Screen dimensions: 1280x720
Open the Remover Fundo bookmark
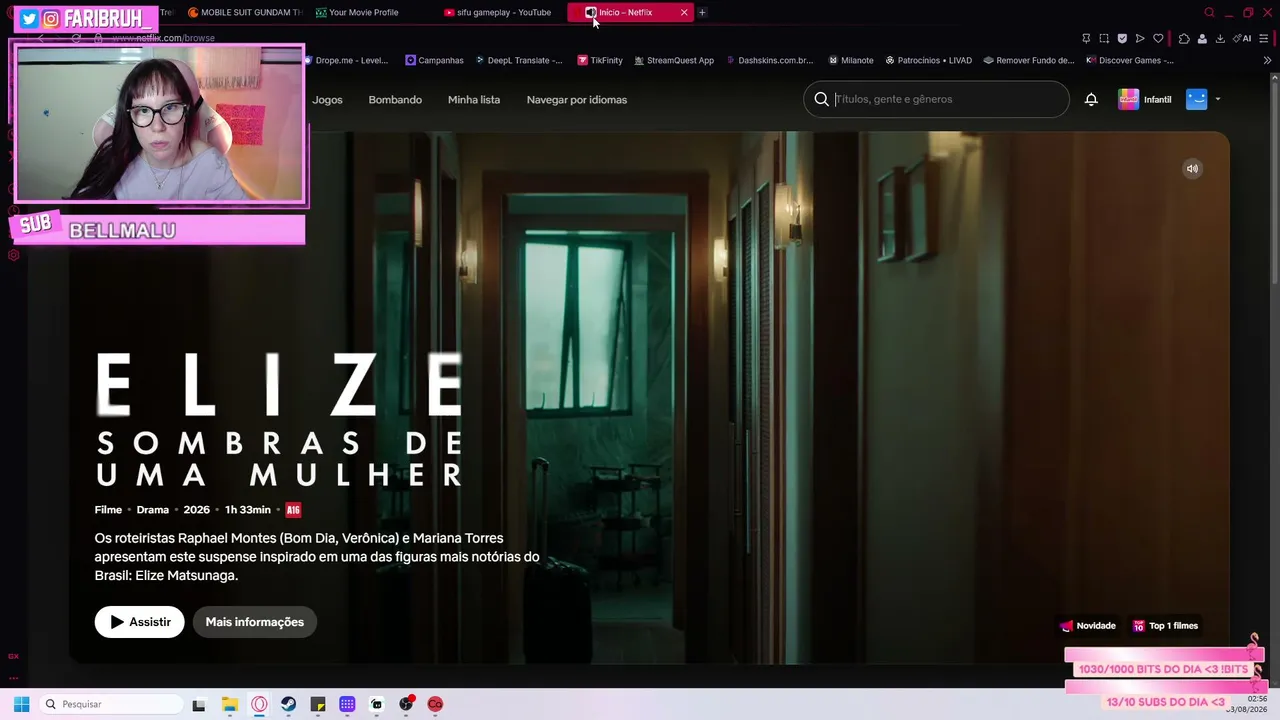[x=1028, y=60]
